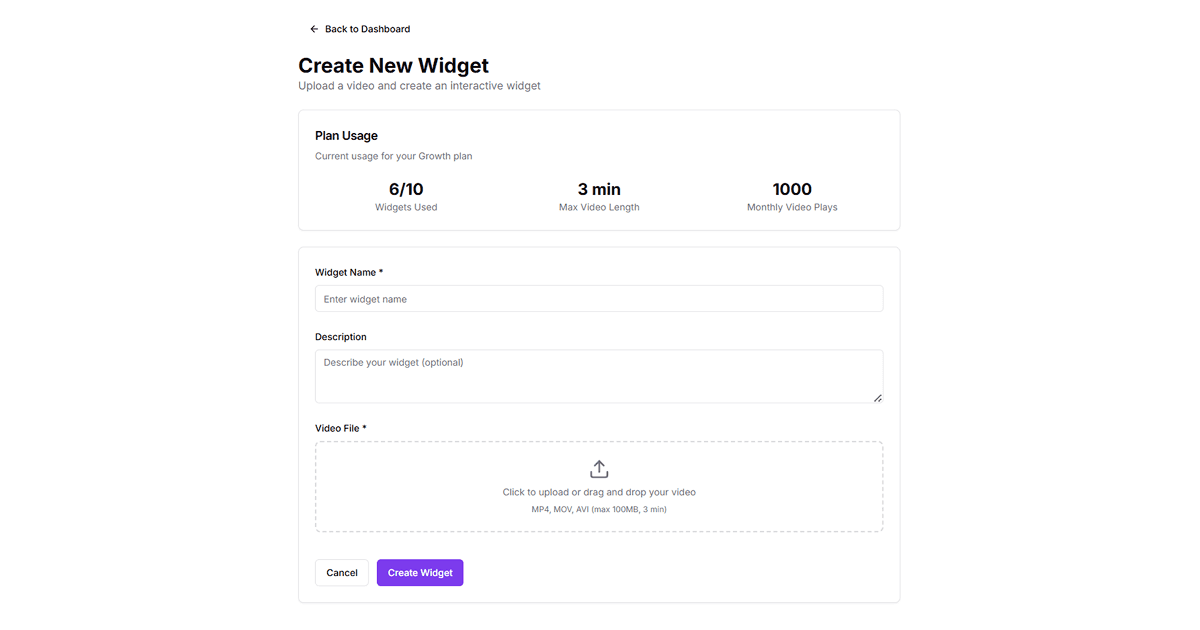1200x630 pixels.
Task: Click the 3 min Max Video Length statistic
Action: 599,195
